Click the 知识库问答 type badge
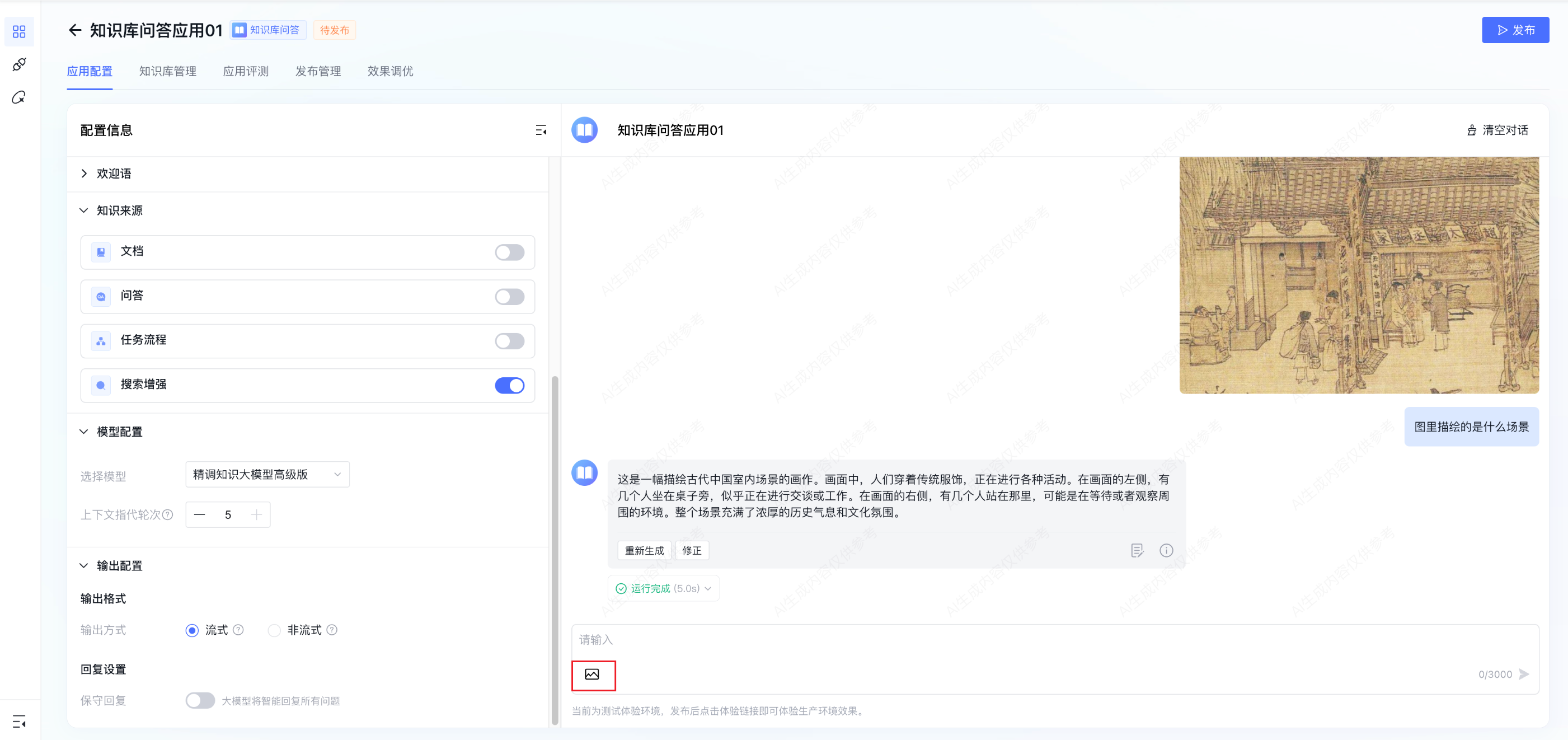 pyautogui.click(x=268, y=30)
